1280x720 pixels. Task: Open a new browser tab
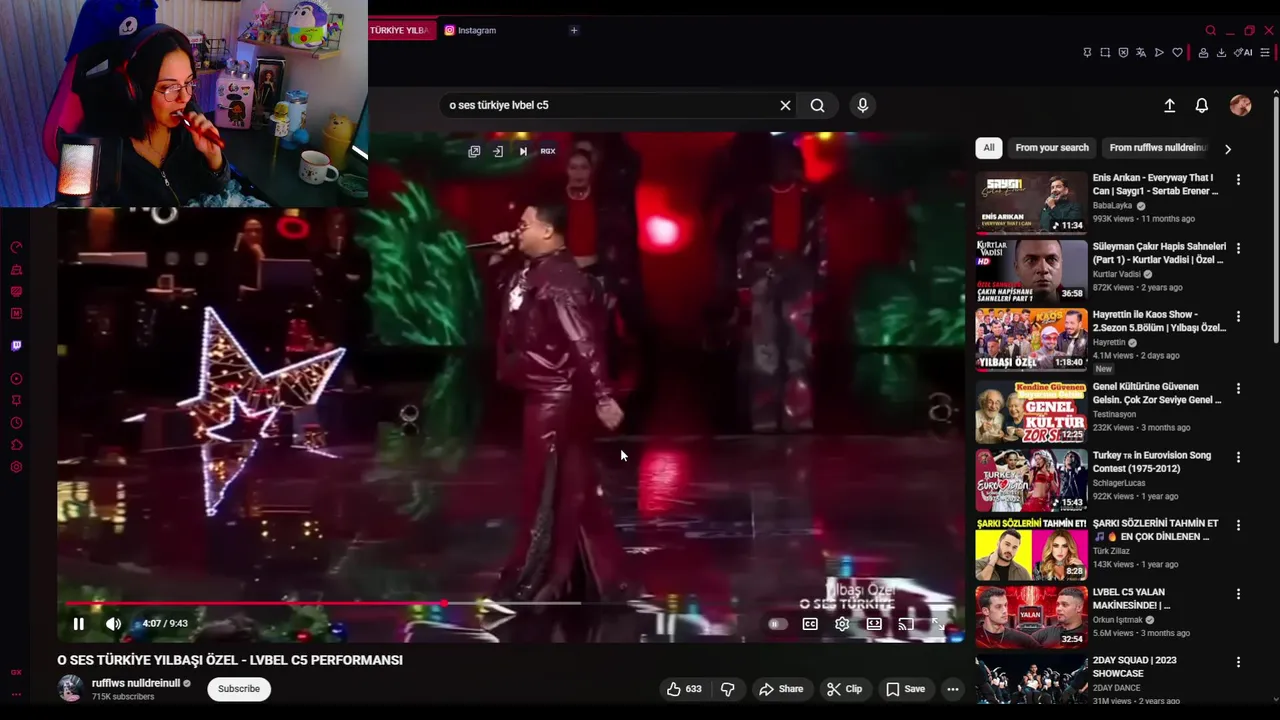(x=574, y=30)
